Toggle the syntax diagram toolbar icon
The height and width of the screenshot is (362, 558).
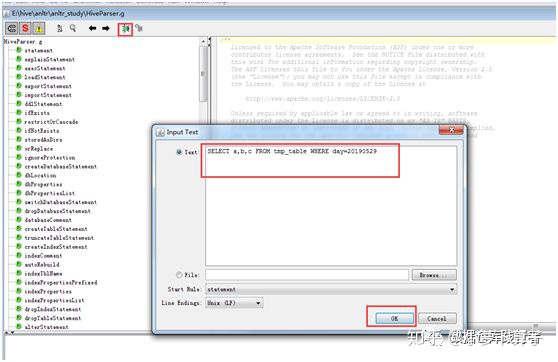pos(12,28)
